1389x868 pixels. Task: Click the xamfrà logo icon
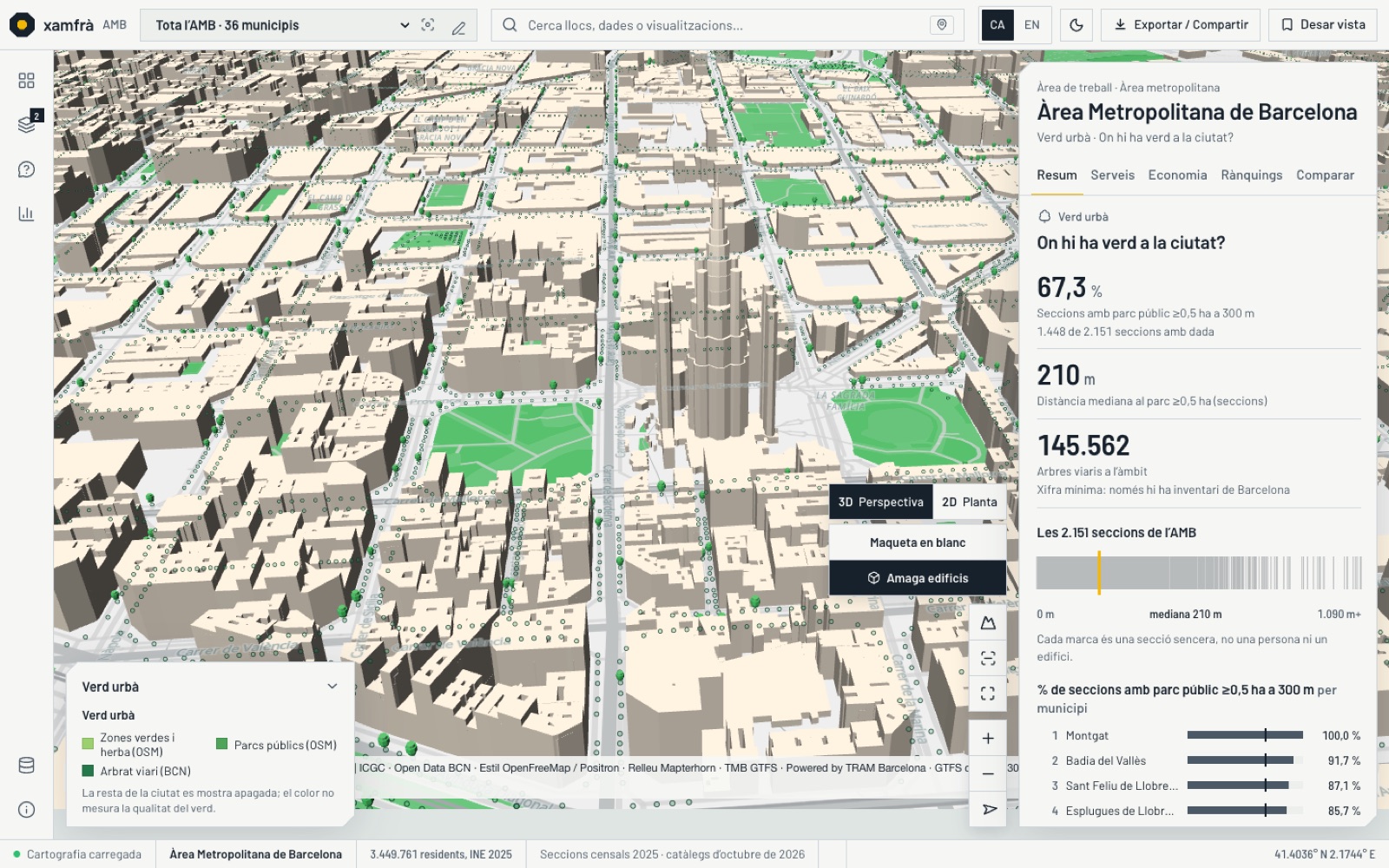click(22, 25)
